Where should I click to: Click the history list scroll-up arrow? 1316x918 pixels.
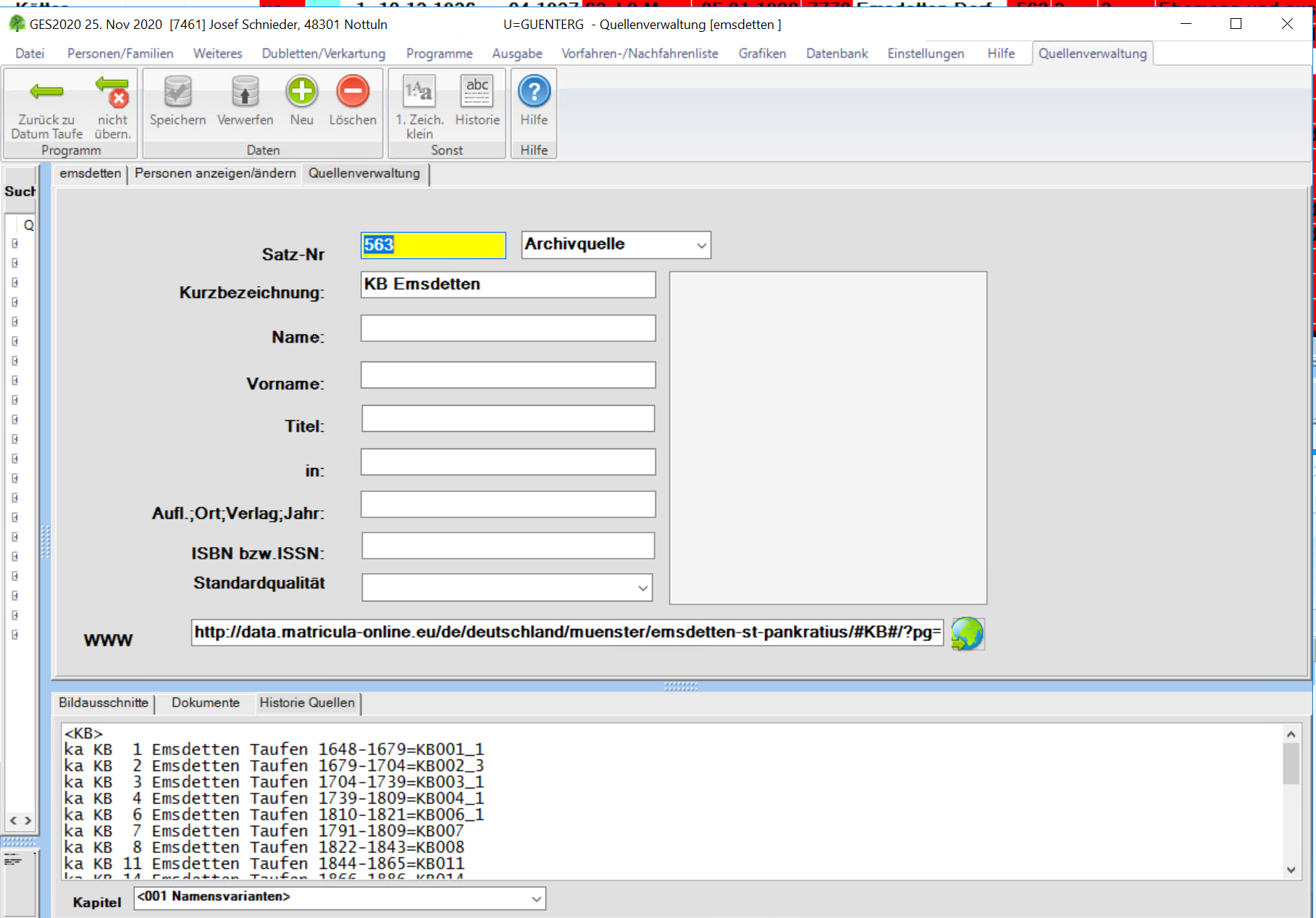coord(1291,735)
